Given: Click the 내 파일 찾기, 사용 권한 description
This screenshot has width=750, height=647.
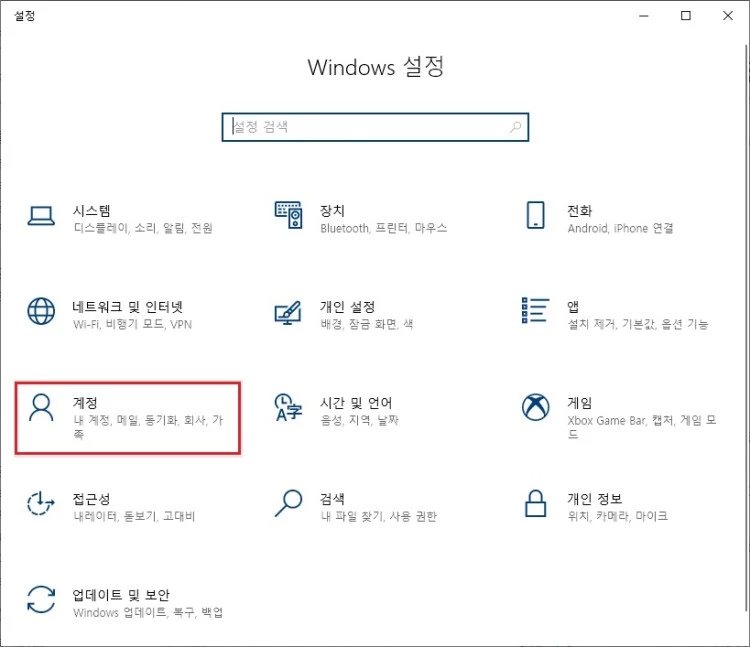Looking at the screenshot, I should point(379,516).
